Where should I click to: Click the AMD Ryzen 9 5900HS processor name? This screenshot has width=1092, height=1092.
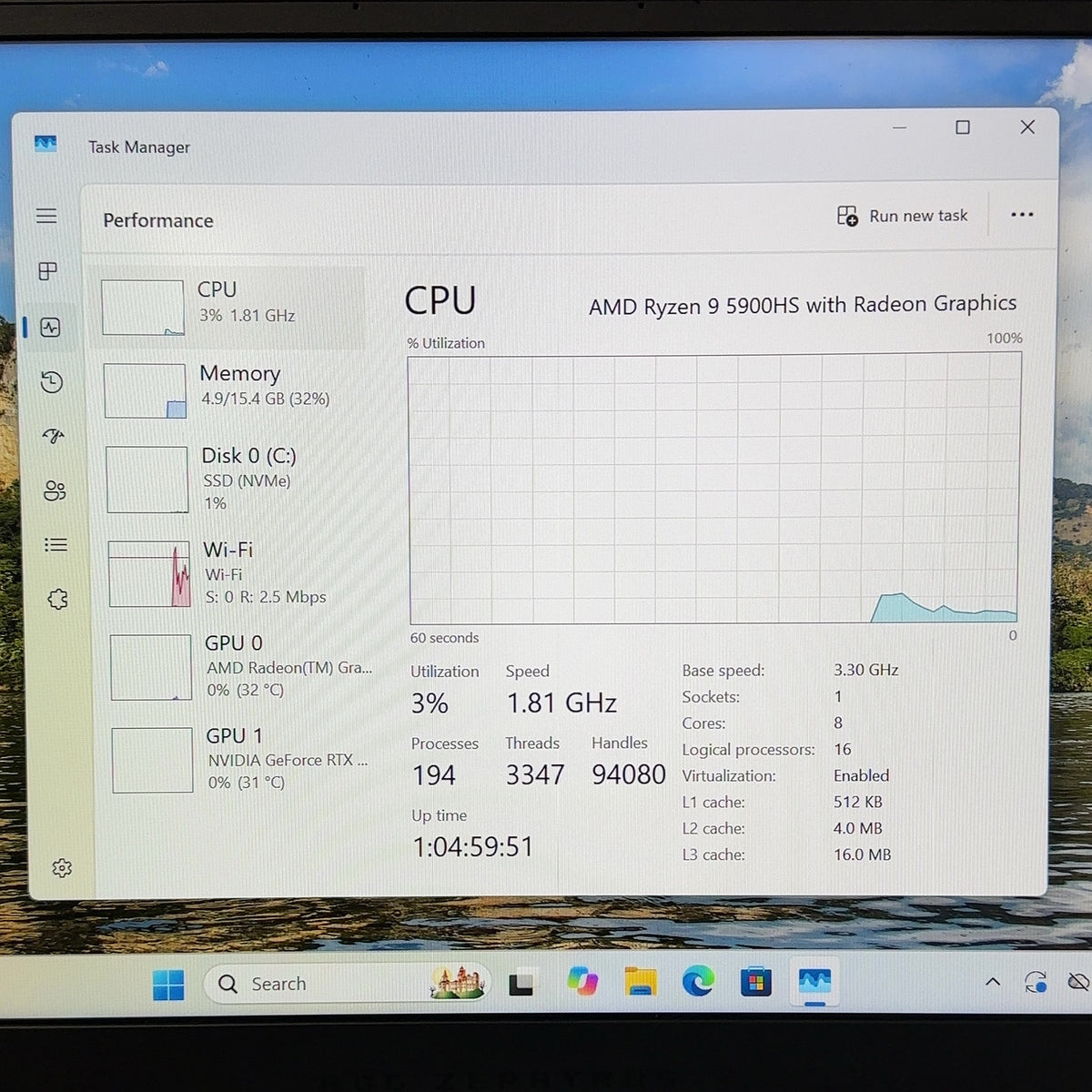(x=803, y=305)
